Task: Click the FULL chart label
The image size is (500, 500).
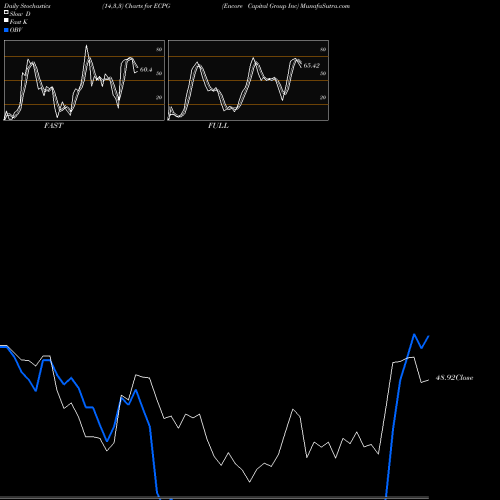Action: pyautogui.click(x=218, y=126)
